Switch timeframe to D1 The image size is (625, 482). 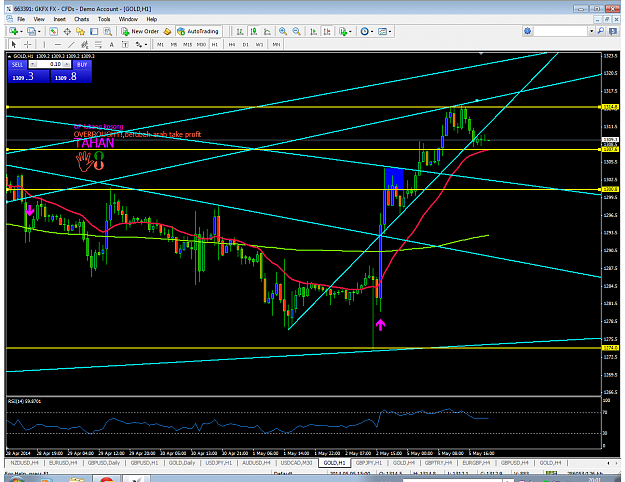[x=246, y=44]
